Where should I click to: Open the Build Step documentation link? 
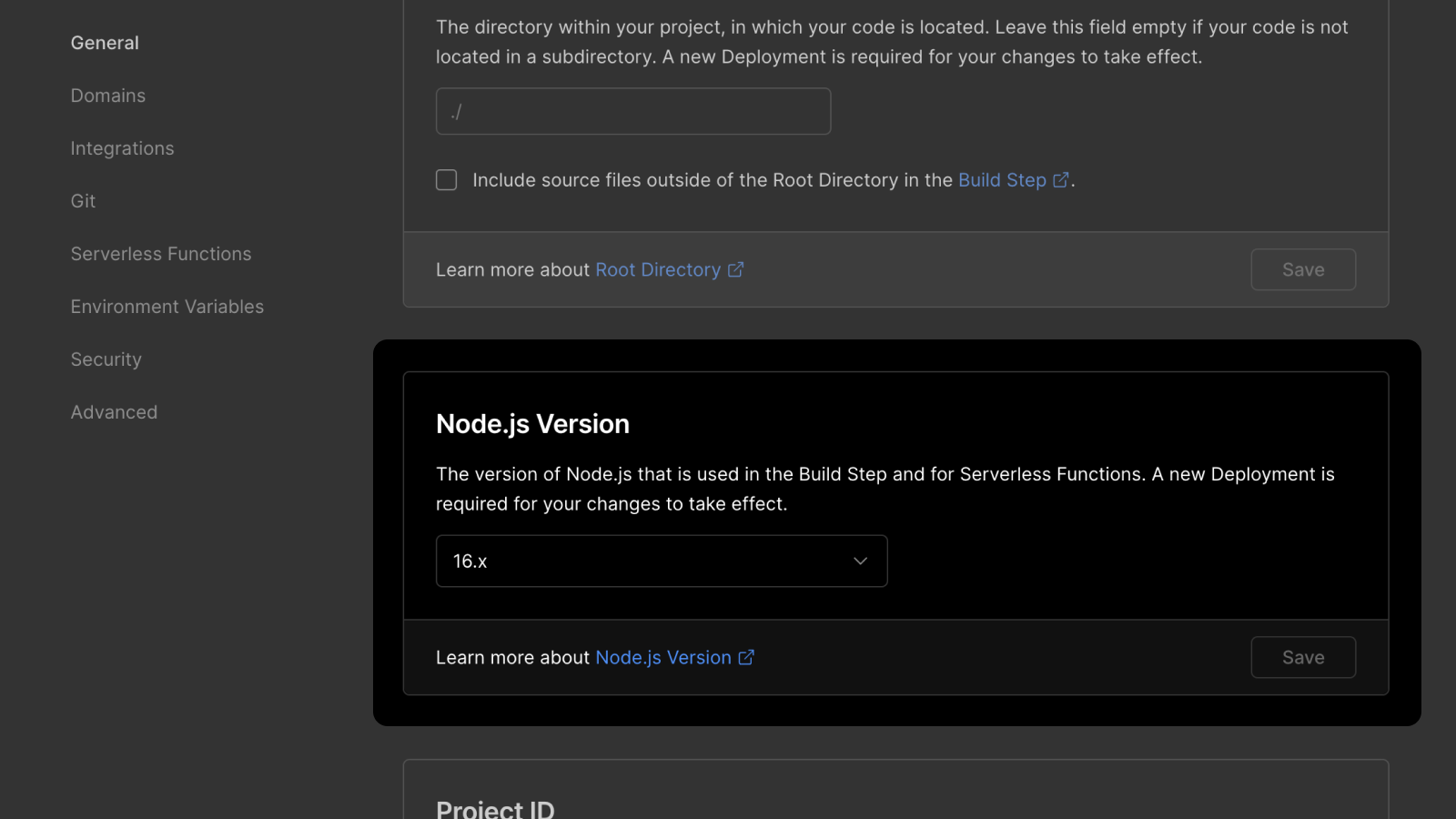point(1001,179)
